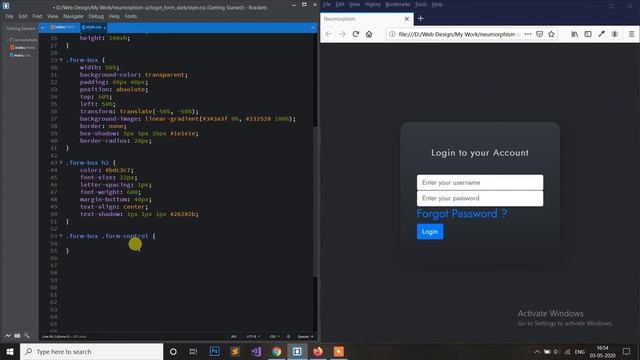
Task: Switch to Brackets taskbar icon
Action: (x=297, y=351)
